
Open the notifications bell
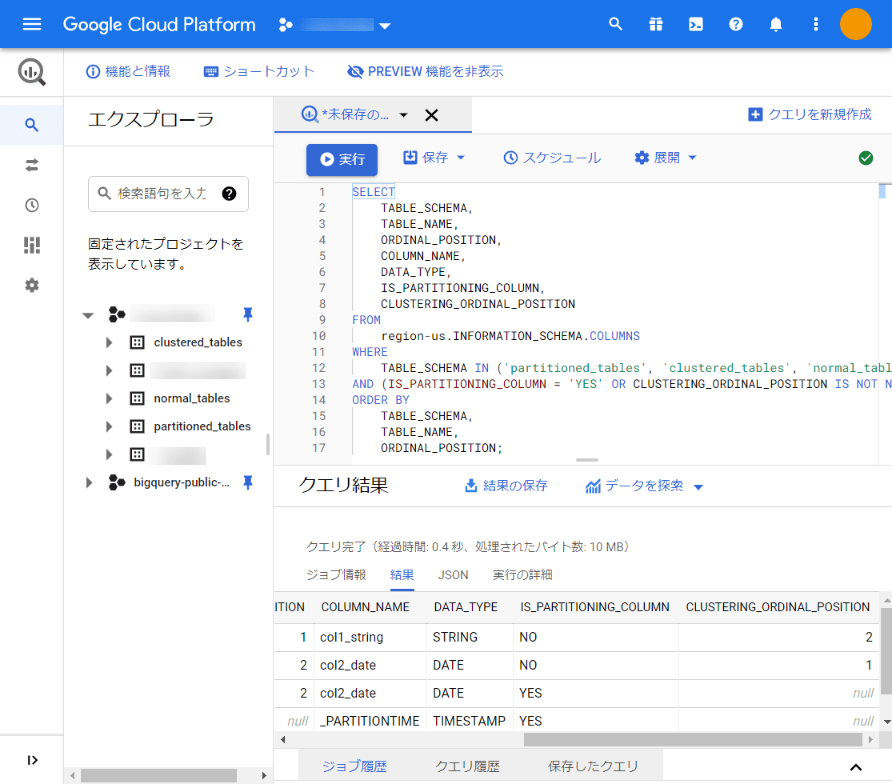tap(775, 24)
